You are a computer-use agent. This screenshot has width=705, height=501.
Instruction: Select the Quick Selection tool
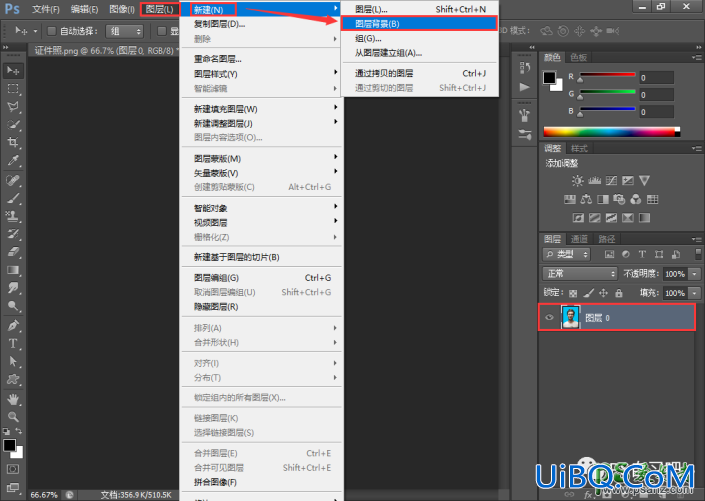(13, 125)
